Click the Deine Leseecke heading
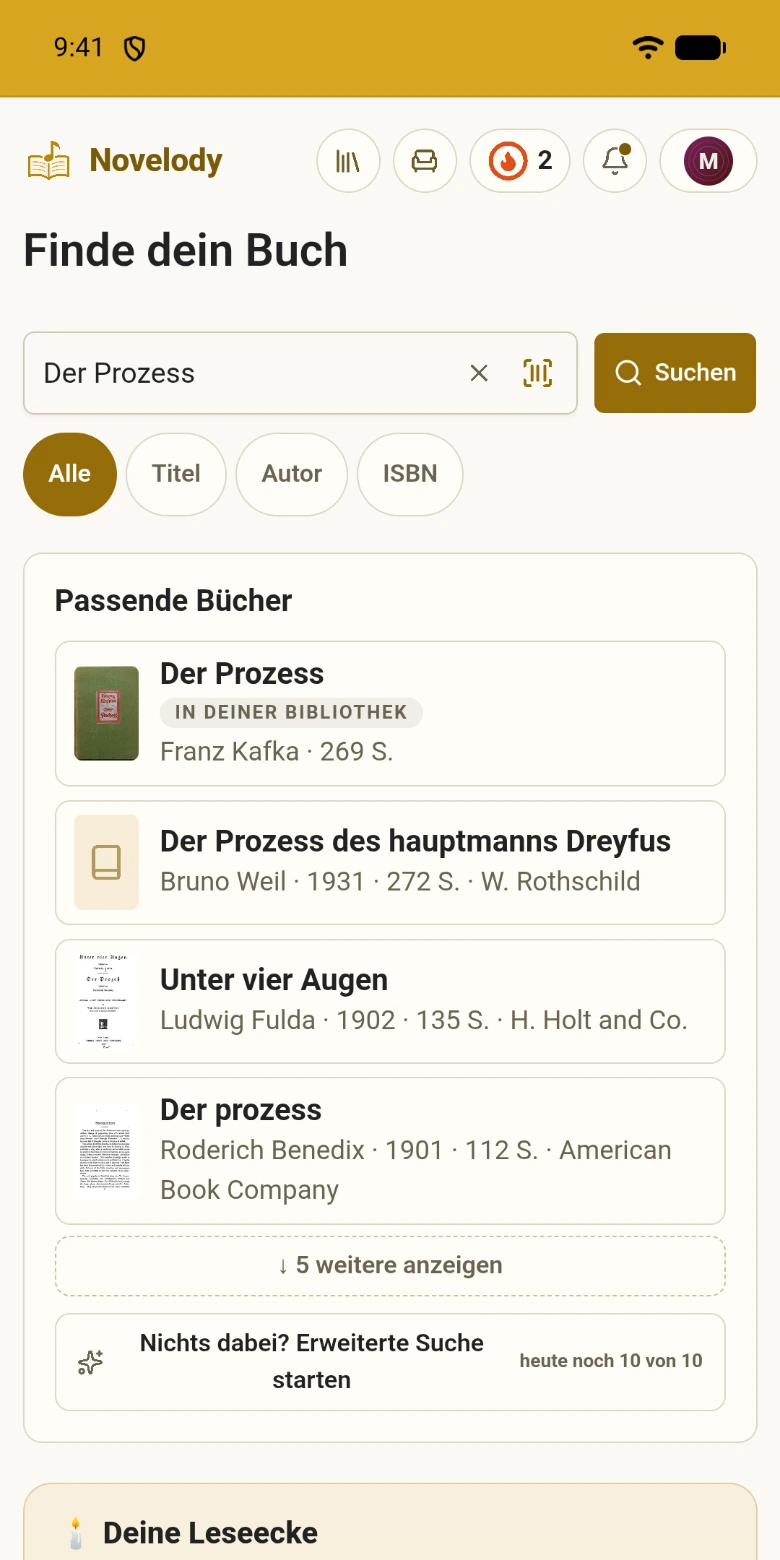The height and width of the screenshot is (1560, 780). coord(210,1533)
